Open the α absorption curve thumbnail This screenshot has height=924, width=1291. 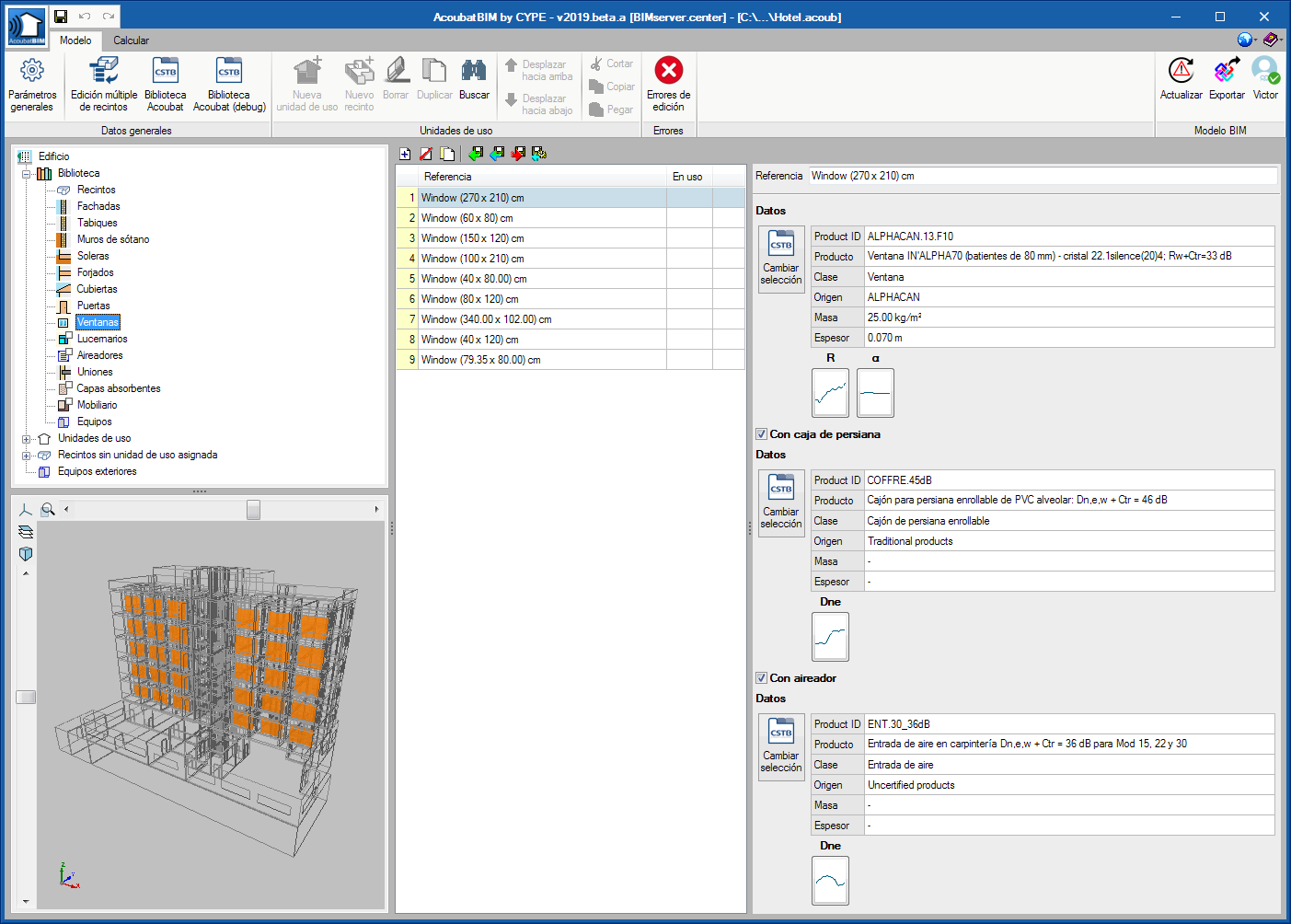875,393
